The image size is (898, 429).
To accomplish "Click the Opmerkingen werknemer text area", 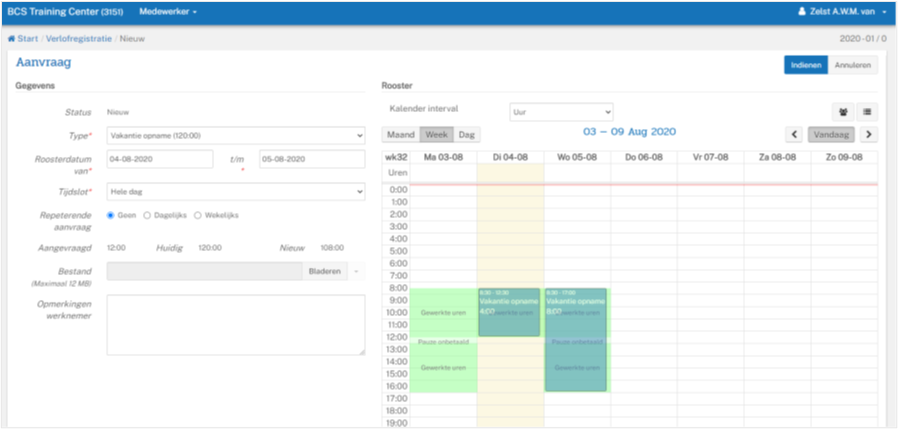I will (235, 325).
